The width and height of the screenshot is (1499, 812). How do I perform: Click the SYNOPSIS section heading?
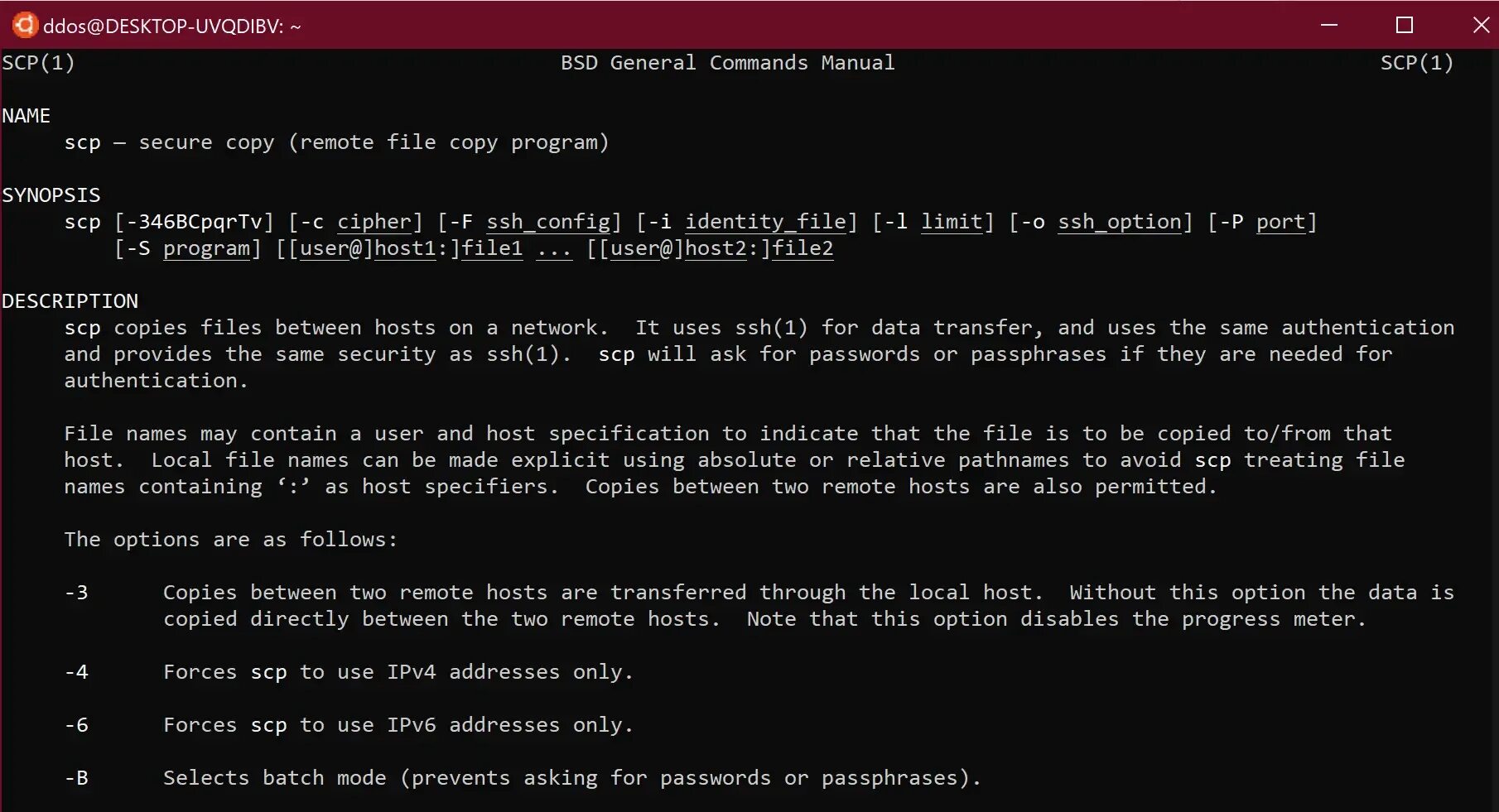(51, 195)
